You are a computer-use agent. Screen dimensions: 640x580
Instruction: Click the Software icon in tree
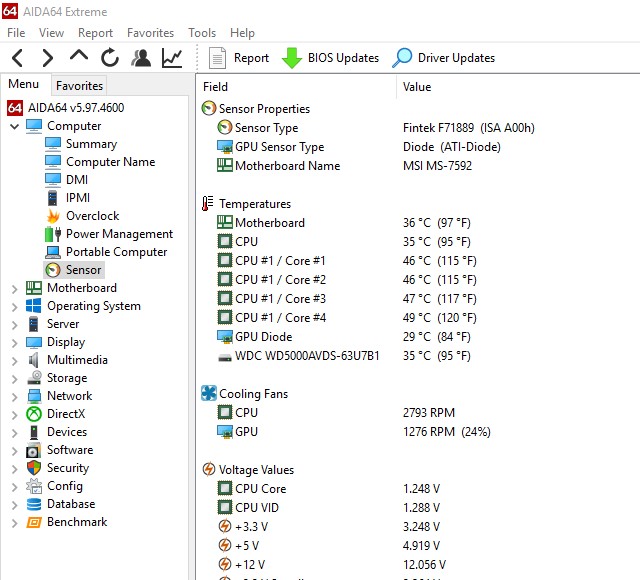pos(34,450)
